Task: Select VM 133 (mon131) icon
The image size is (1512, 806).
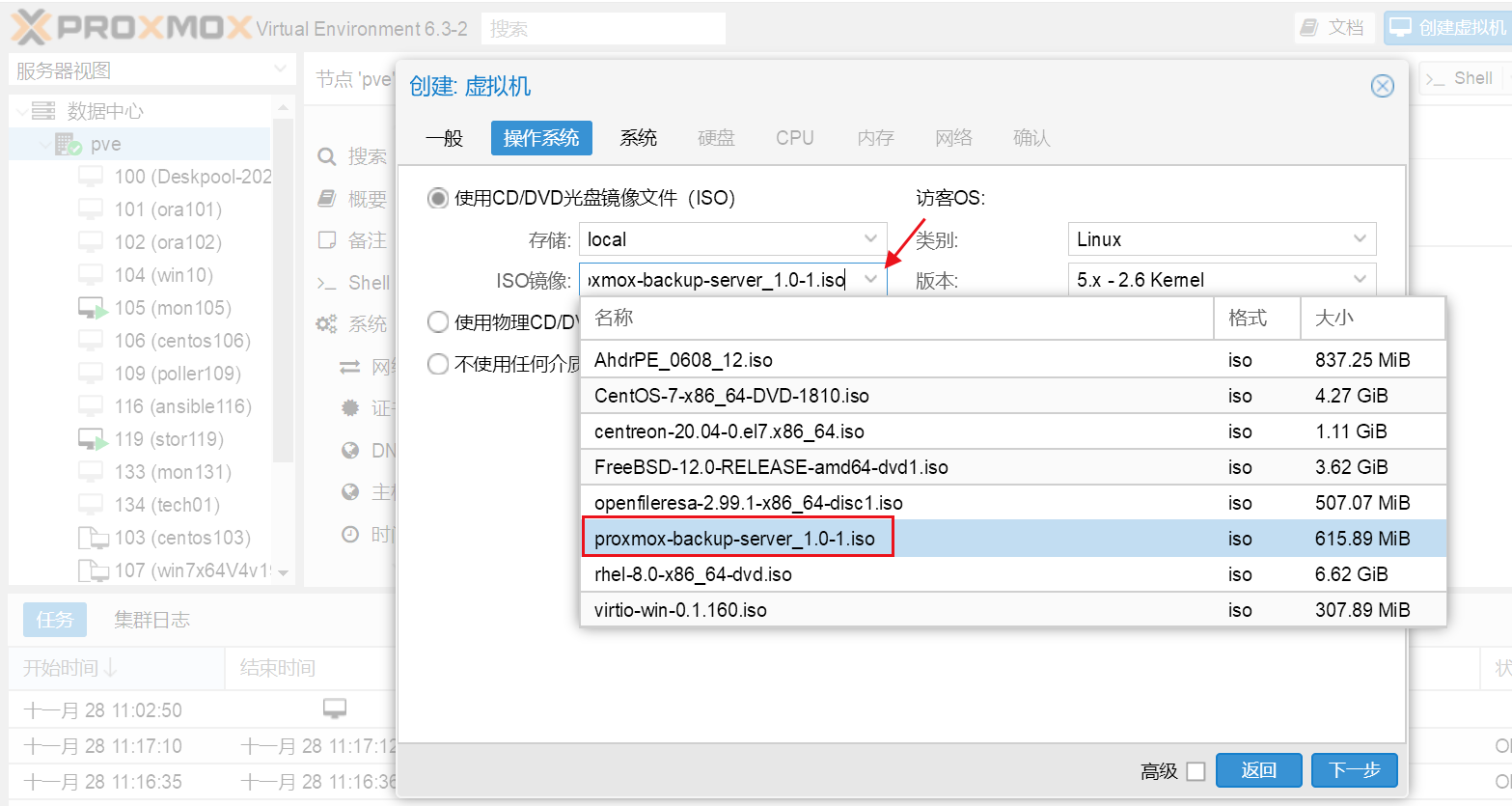Action: point(91,472)
